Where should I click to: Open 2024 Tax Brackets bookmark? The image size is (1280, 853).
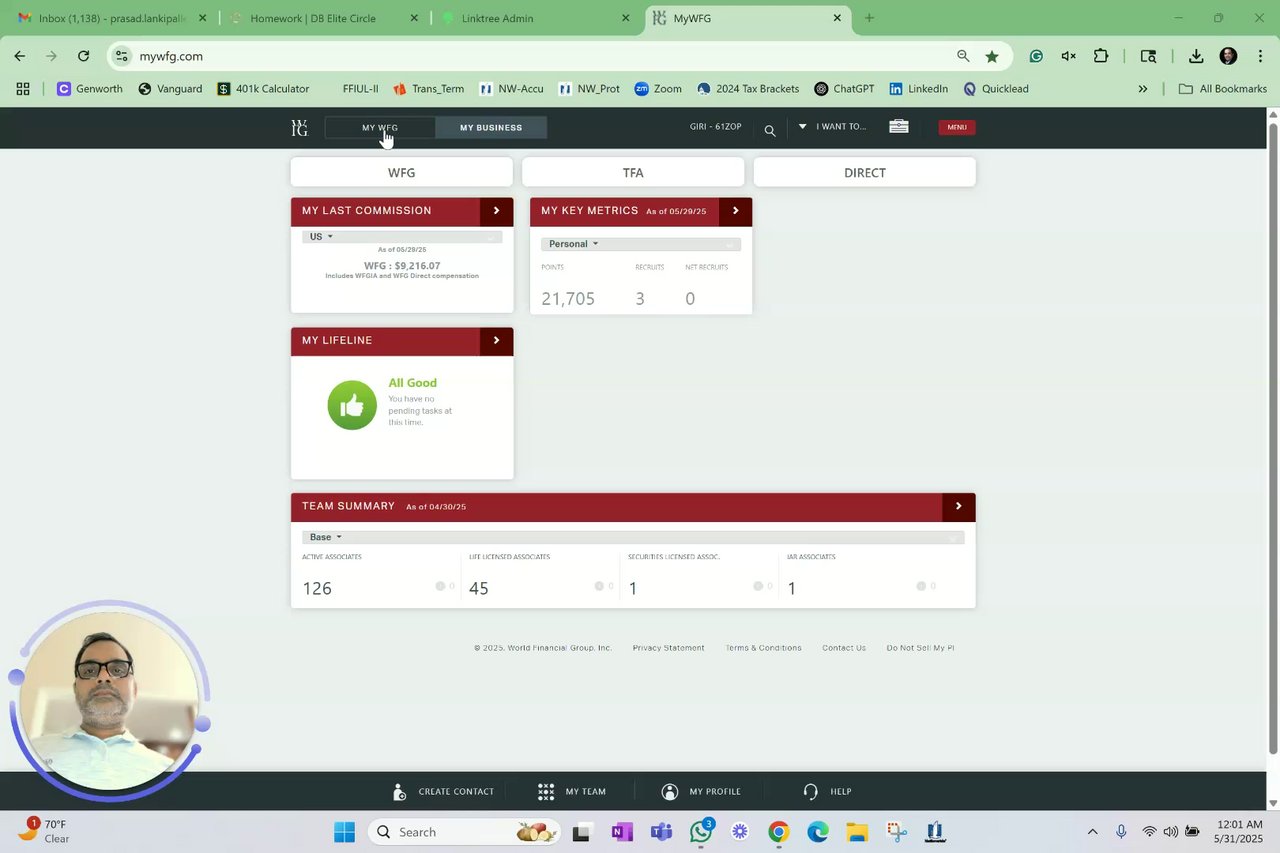(748, 89)
